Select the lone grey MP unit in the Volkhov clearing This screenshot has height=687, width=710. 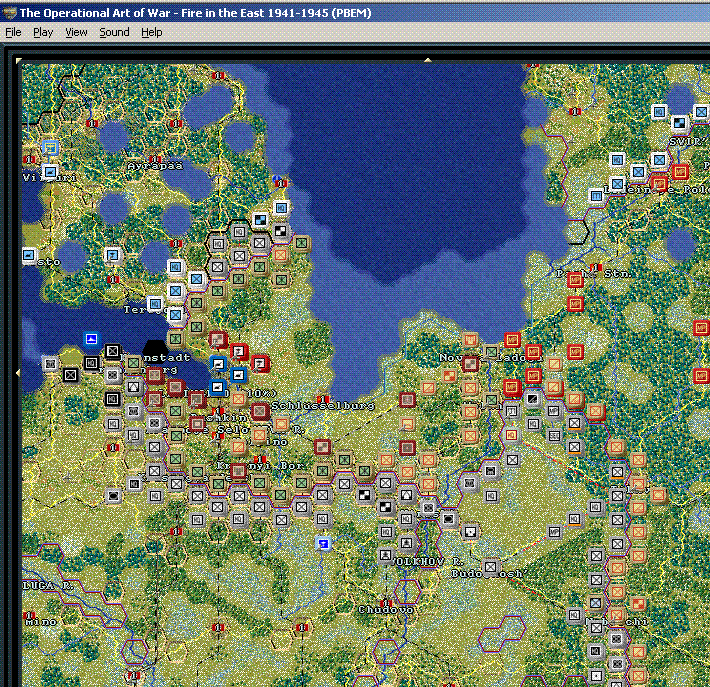[554, 532]
